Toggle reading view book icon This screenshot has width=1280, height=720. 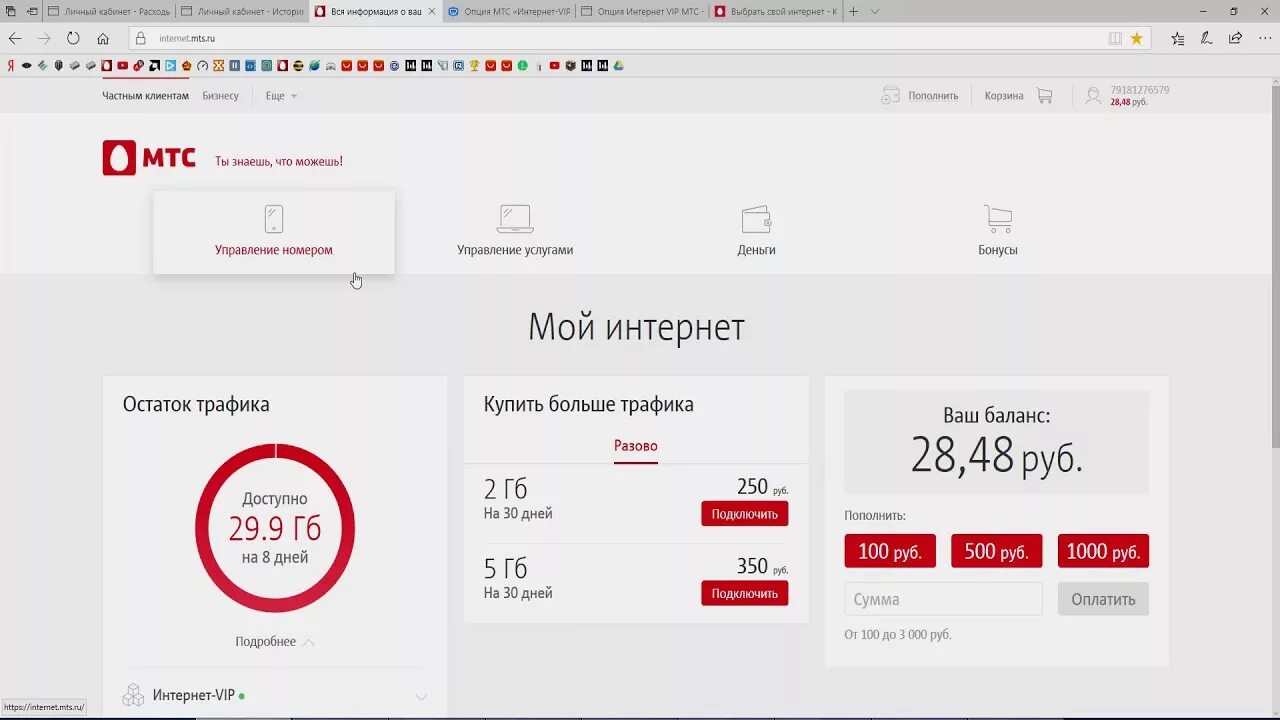1115,38
